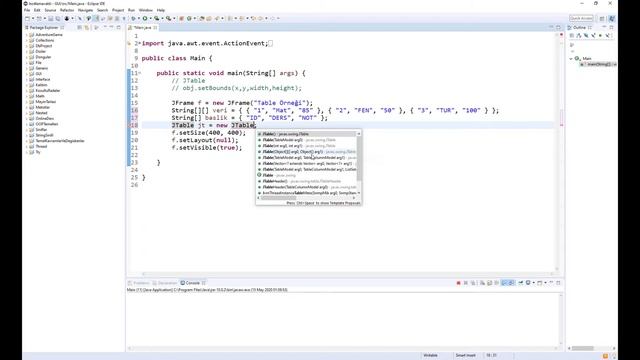Screen dimensions: 640x360
Task: Open the File menu
Action: coord(27,10)
